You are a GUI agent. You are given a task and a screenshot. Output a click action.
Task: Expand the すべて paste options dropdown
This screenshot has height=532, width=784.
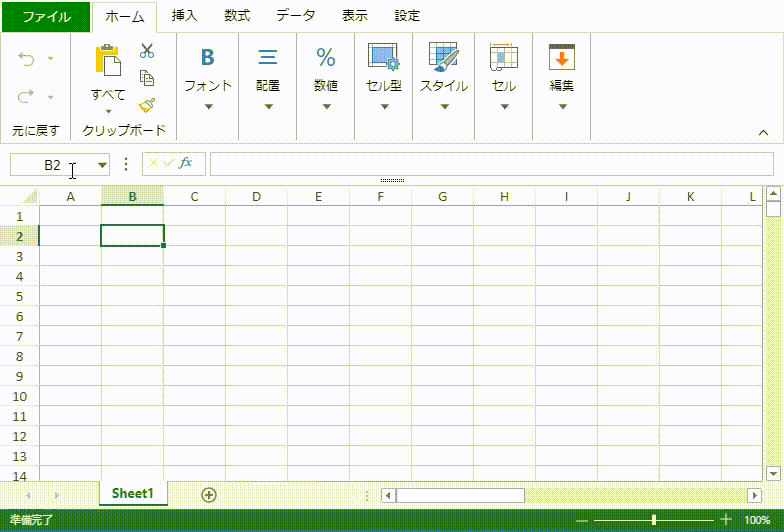tap(108, 110)
